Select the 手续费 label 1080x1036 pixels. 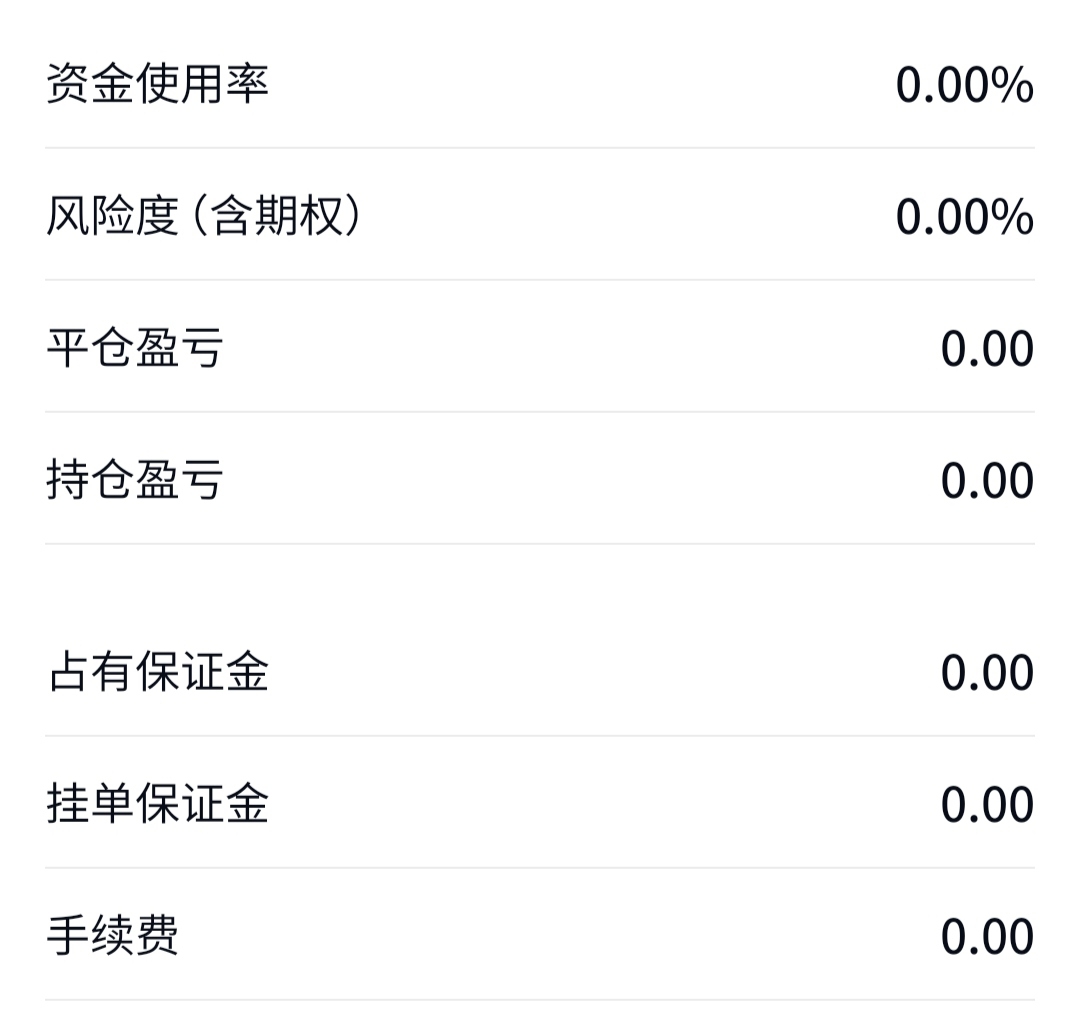pyautogui.click(x=112, y=935)
